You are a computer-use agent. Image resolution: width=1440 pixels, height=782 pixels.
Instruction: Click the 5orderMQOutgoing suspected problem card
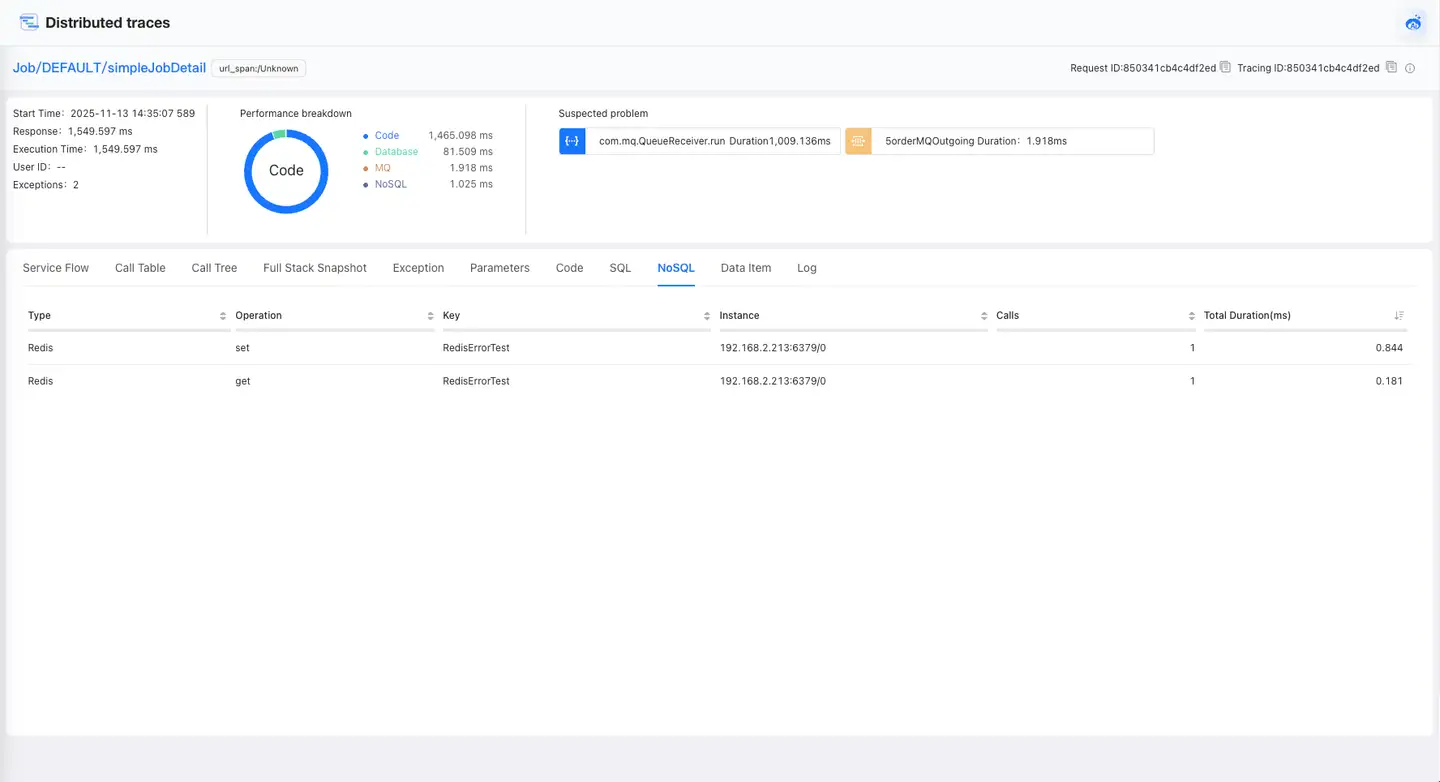coord(1000,140)
